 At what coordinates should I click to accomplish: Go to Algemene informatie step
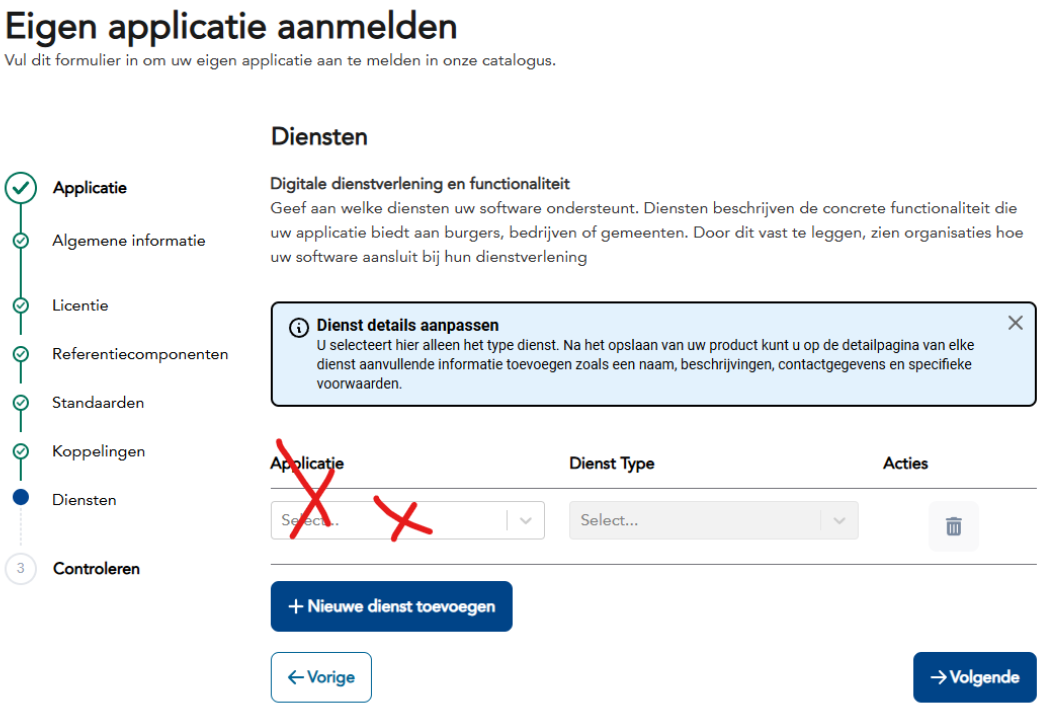click(x=129, y=241)
